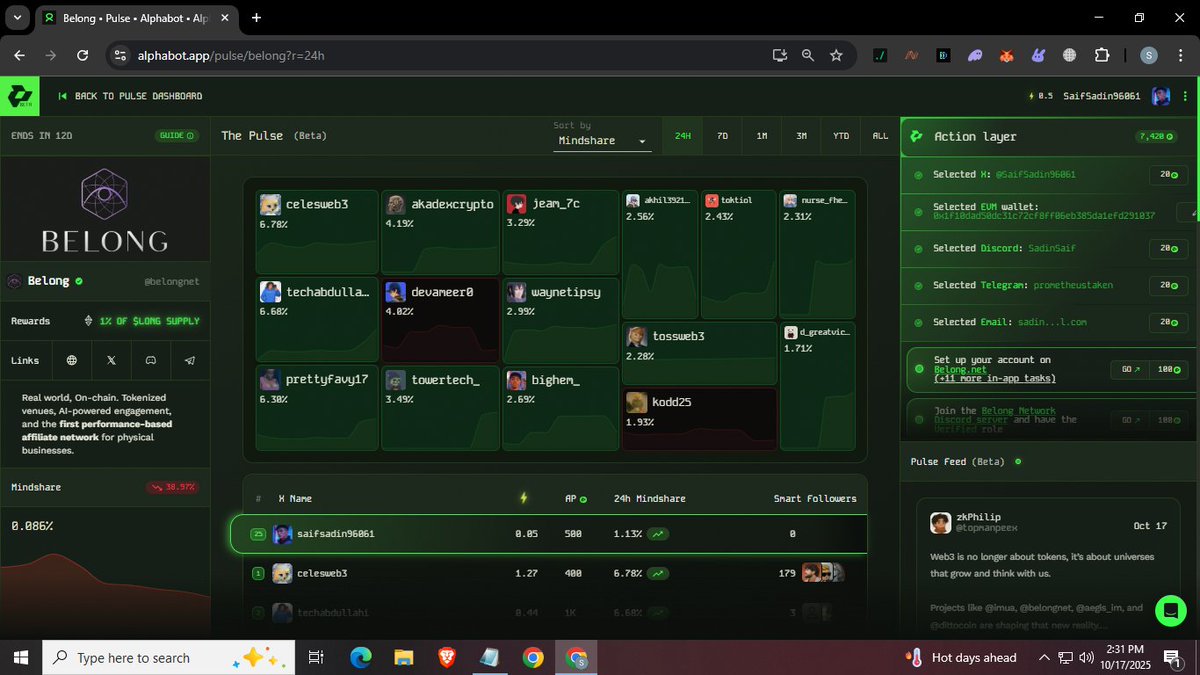Screen dimensions: 1200x675
Task: Open akadexcrypto treemap card
Action: [440, 232]
